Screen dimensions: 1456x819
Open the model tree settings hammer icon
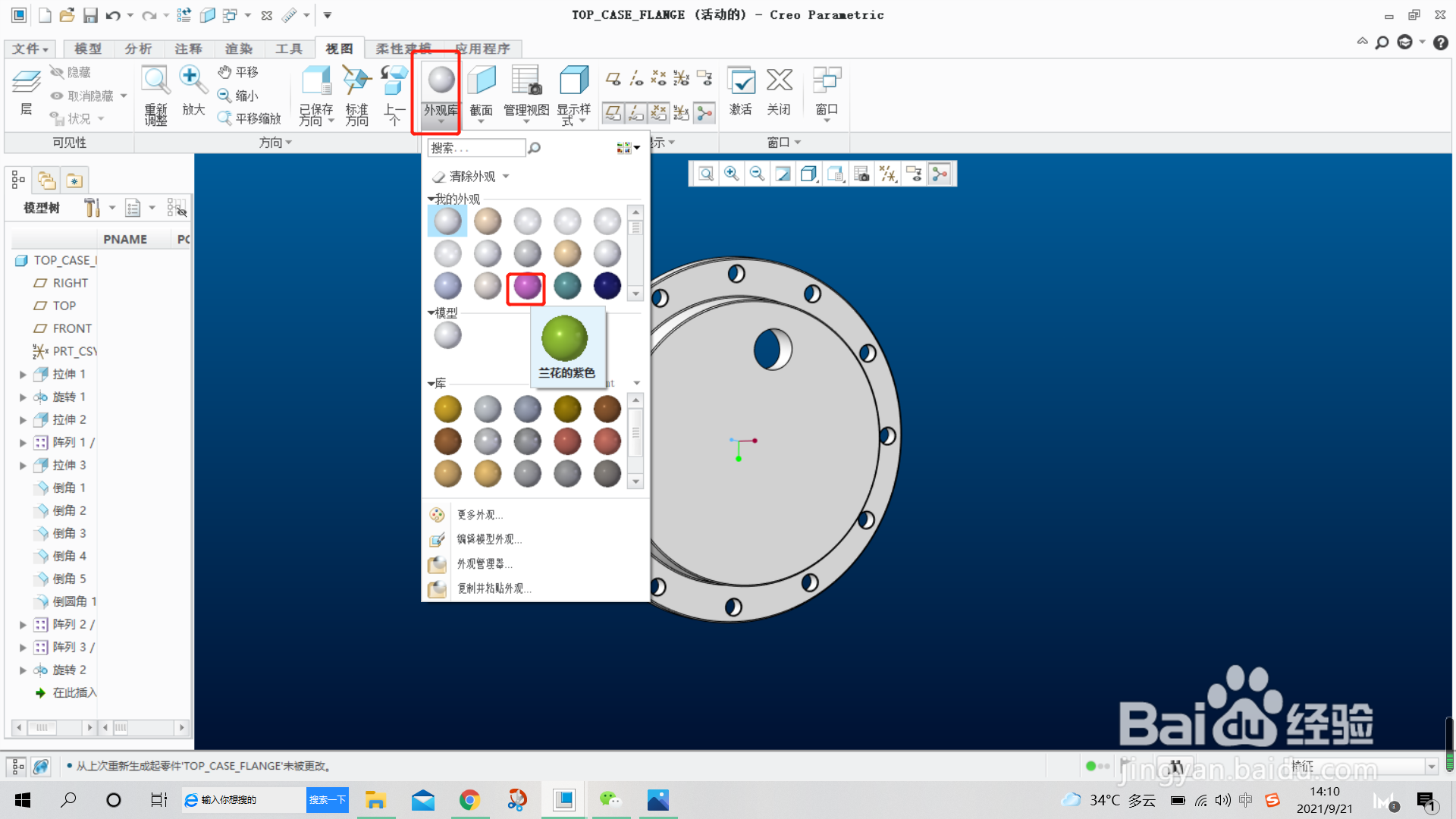click(x=92, y=208)
